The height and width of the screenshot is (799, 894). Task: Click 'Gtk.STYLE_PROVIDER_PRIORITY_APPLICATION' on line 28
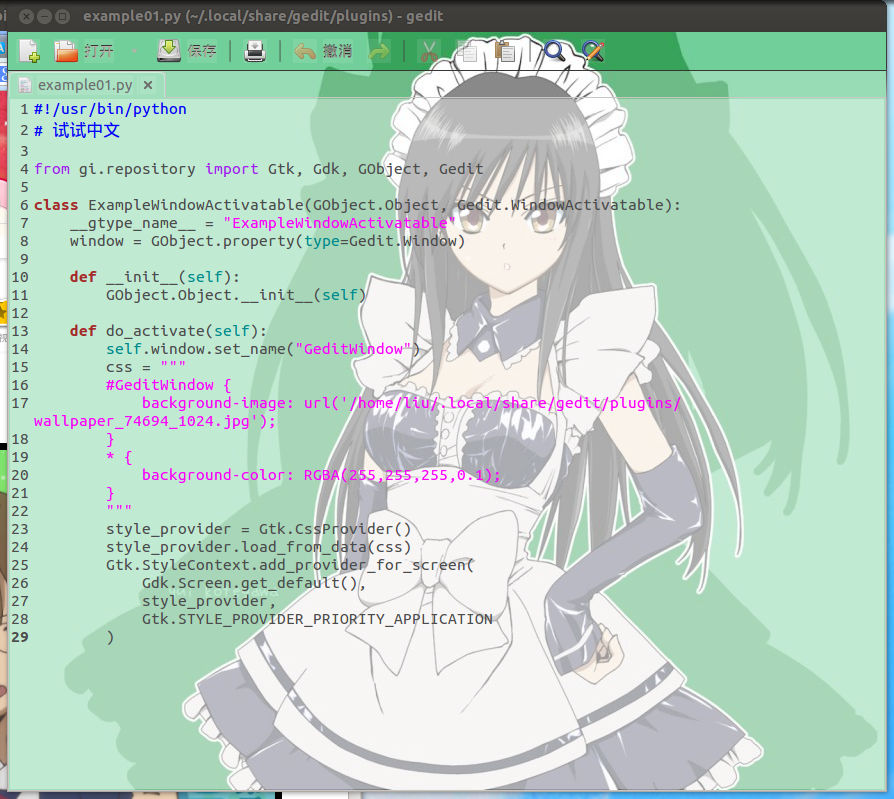pyautogui.click(x=317, y=619)
